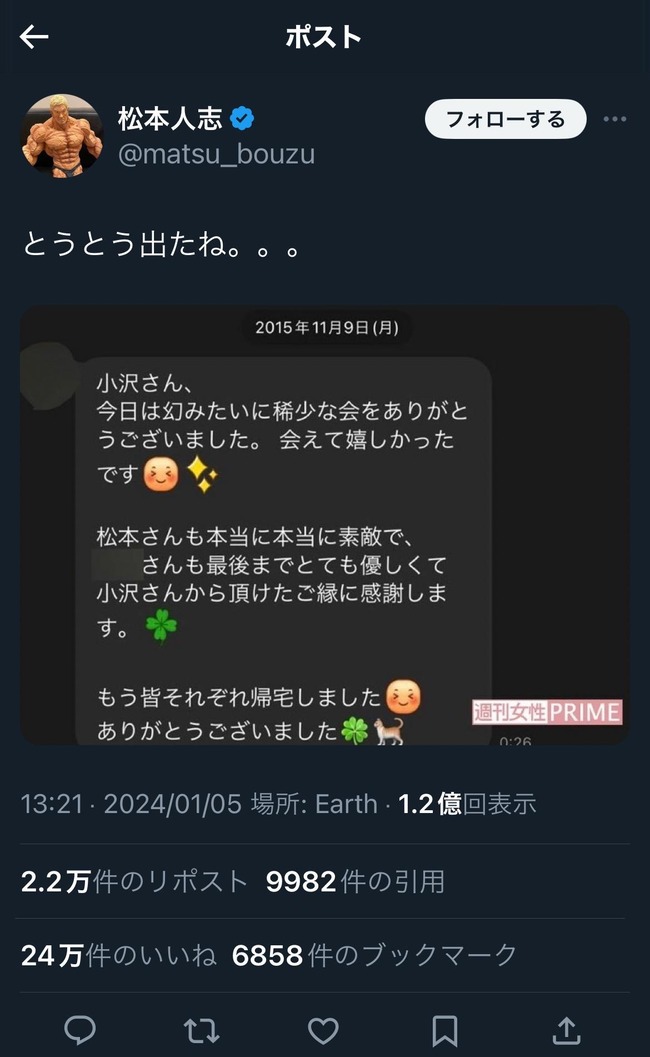Follow with the フォローする button
Image resolution: width=650 pixels, height=1057 pixels.
click(x=506, y=119)
